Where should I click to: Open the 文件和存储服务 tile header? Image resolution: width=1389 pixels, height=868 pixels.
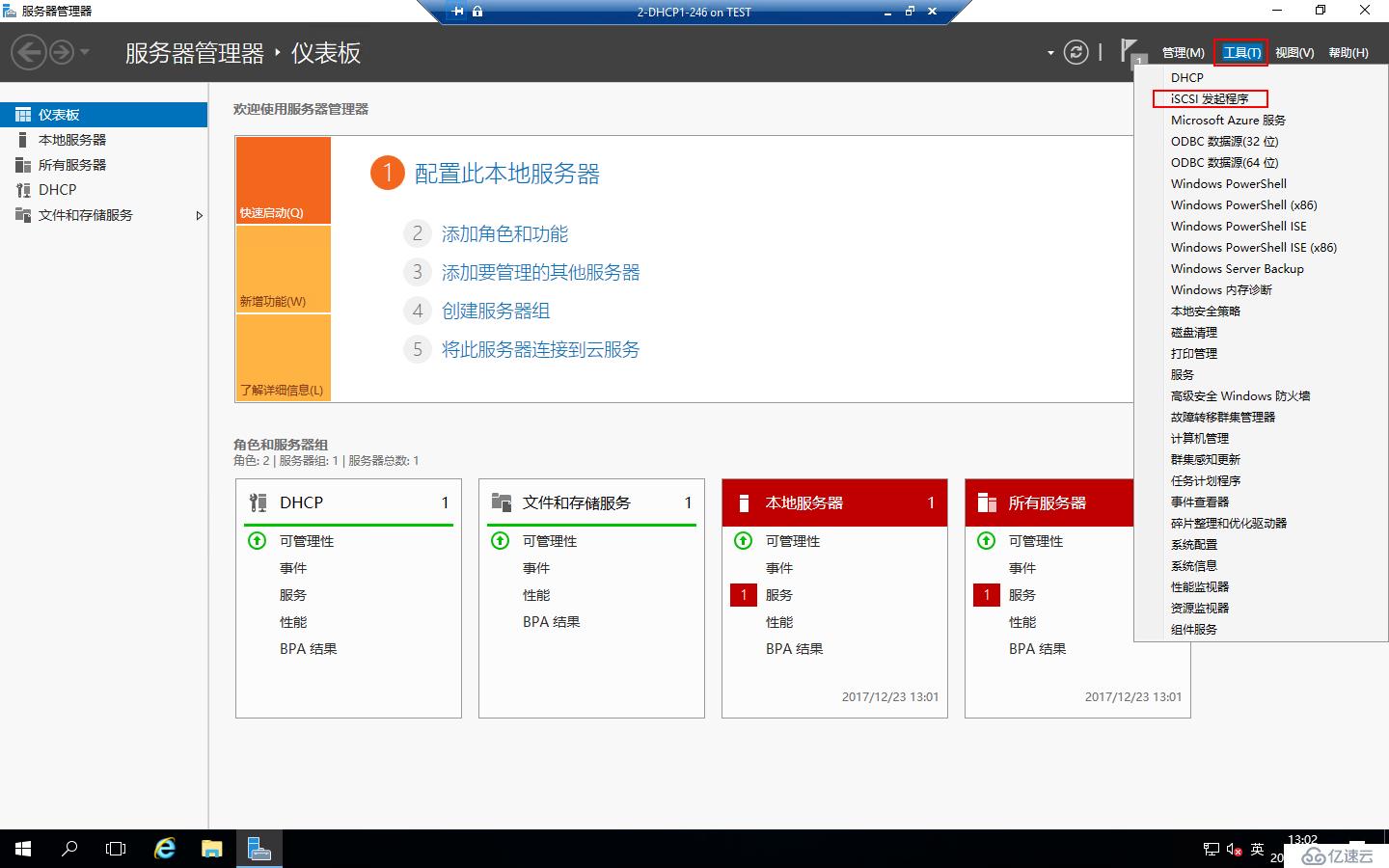coord(591,502)
